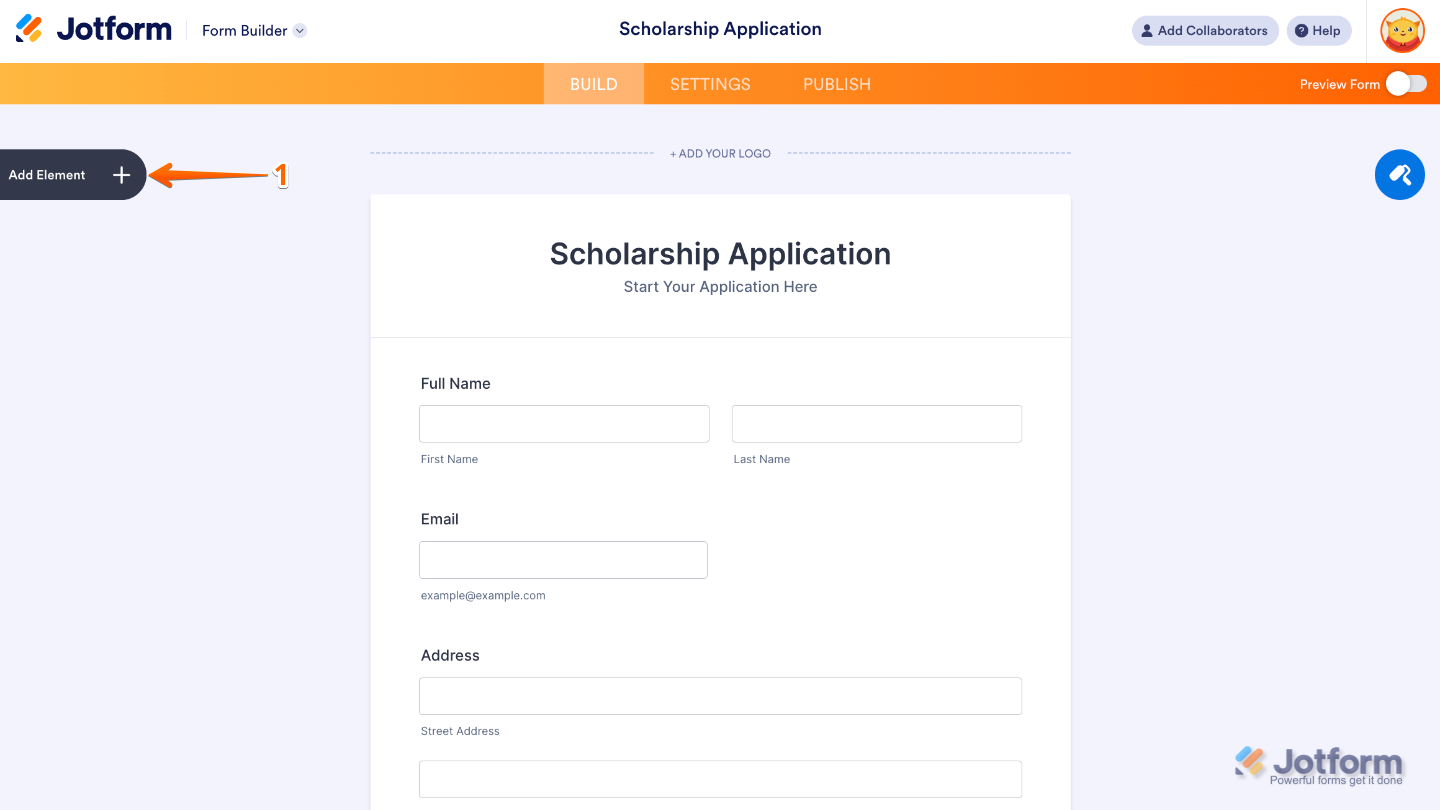
Task: Click the Jotform watermark logo at bottom right
Action: [x=1319, y=762]
